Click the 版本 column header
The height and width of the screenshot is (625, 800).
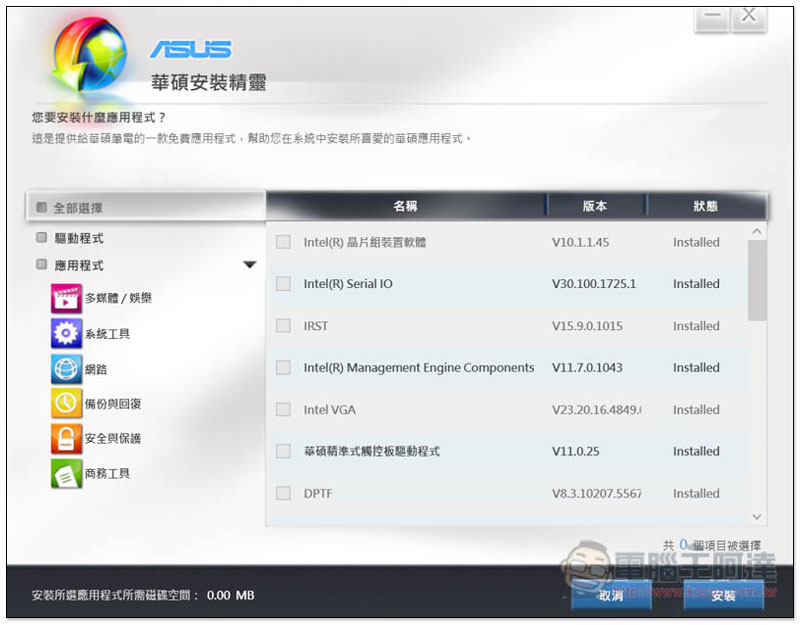pyautogui.click(x=595, y=206)
